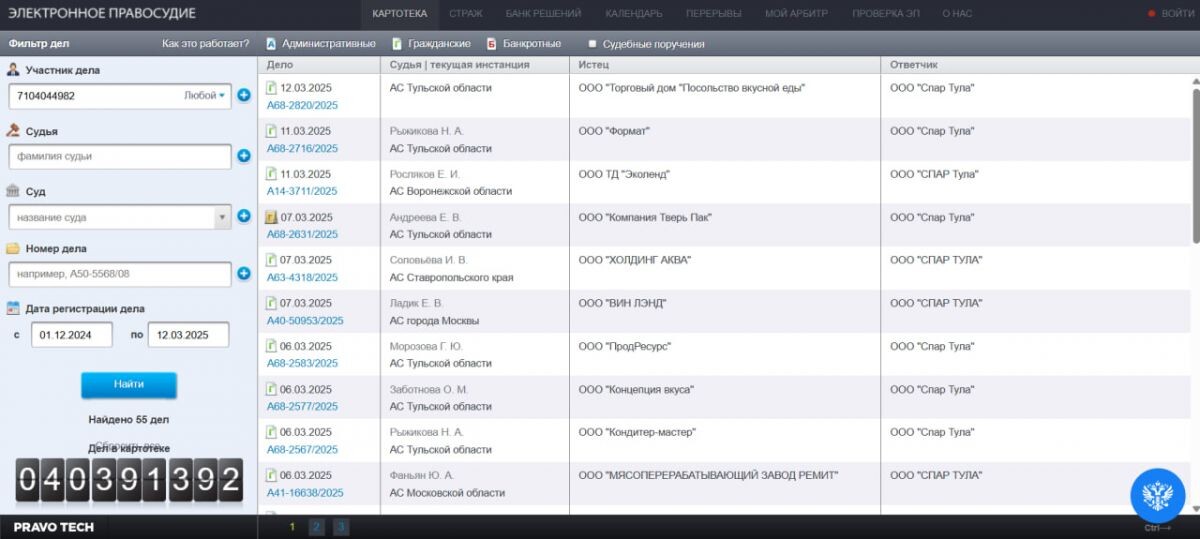Viewport: 1200px width, 539px height.
Task: Go to results page 3
Action: [x=341, y=527]
